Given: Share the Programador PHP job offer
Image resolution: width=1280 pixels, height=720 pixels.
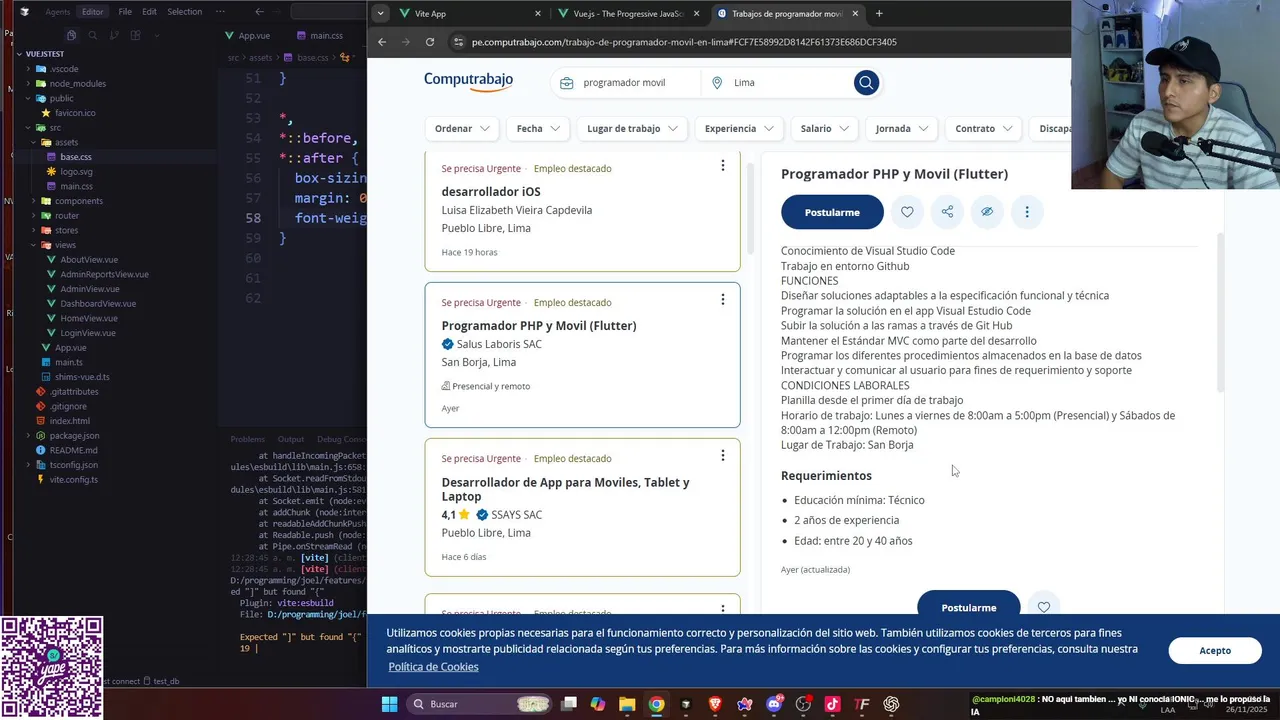Looking at the screenshot, I should point(947,212).
